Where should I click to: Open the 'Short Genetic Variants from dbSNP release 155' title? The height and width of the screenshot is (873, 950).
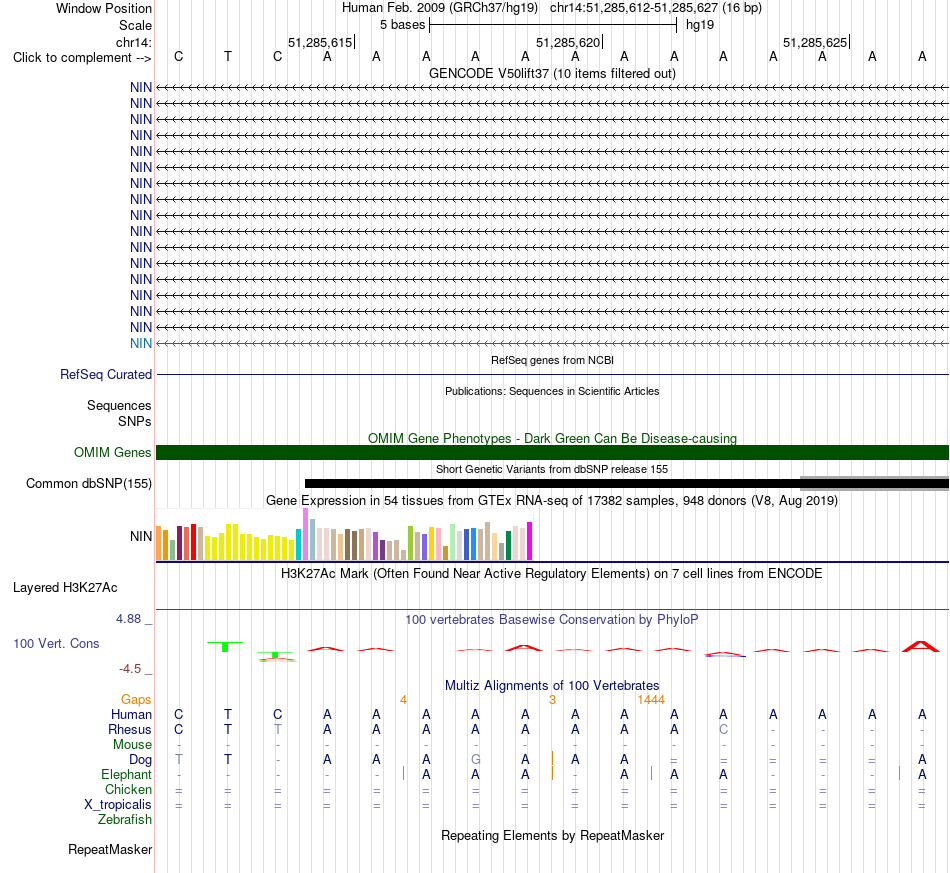pyautogui.click(x=552, y=469)
